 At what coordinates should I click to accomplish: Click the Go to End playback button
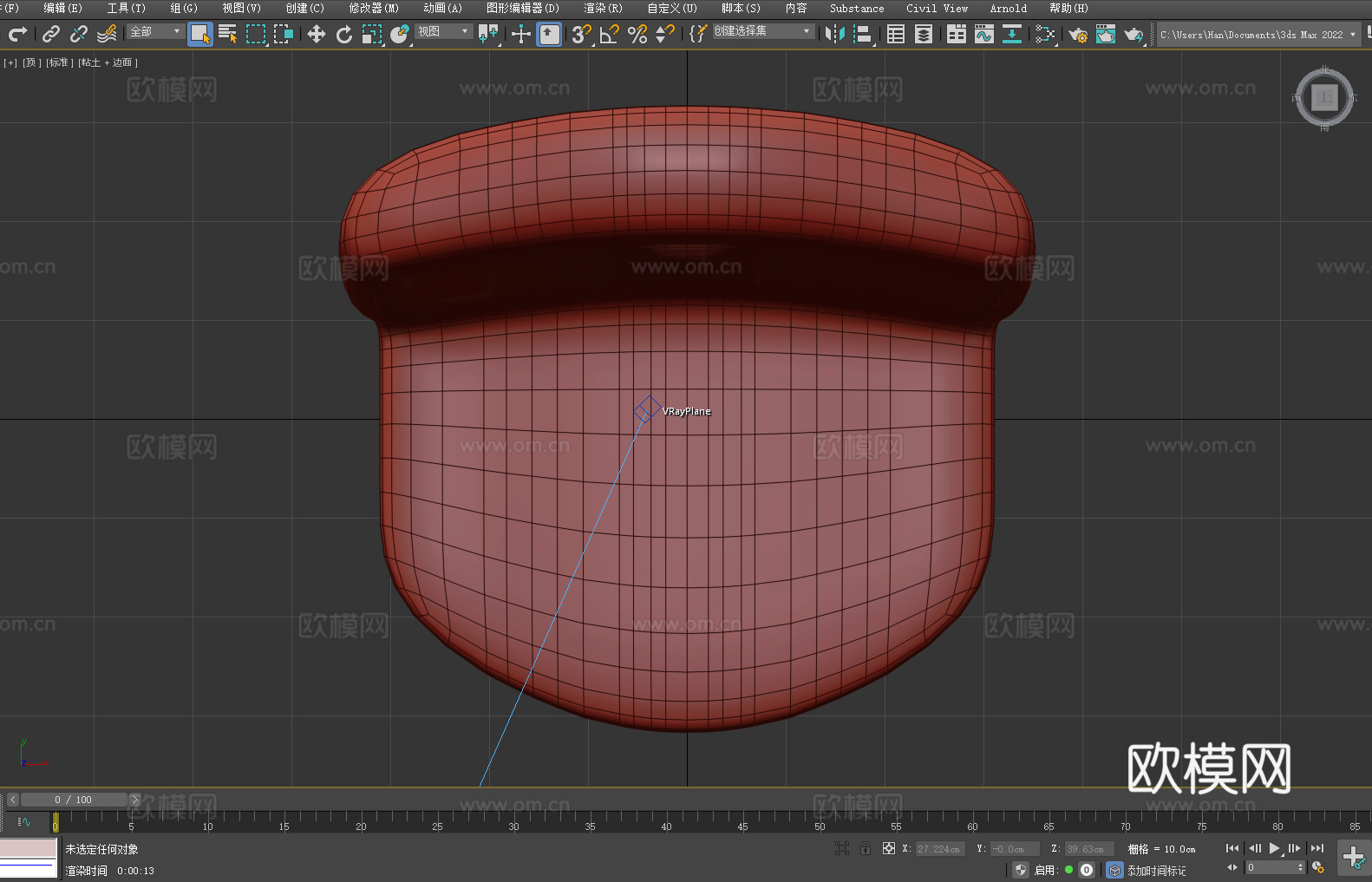point(1316,848)
